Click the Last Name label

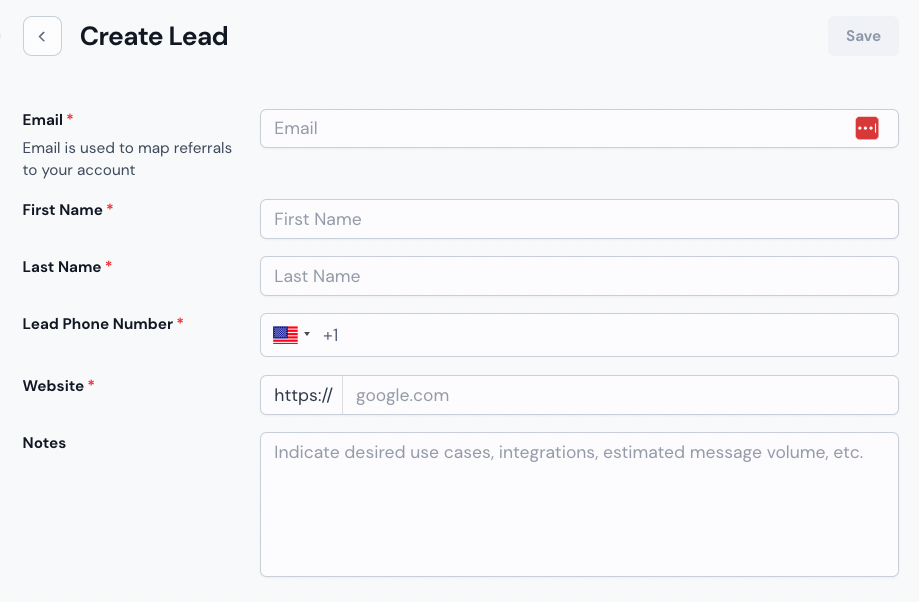62,267
